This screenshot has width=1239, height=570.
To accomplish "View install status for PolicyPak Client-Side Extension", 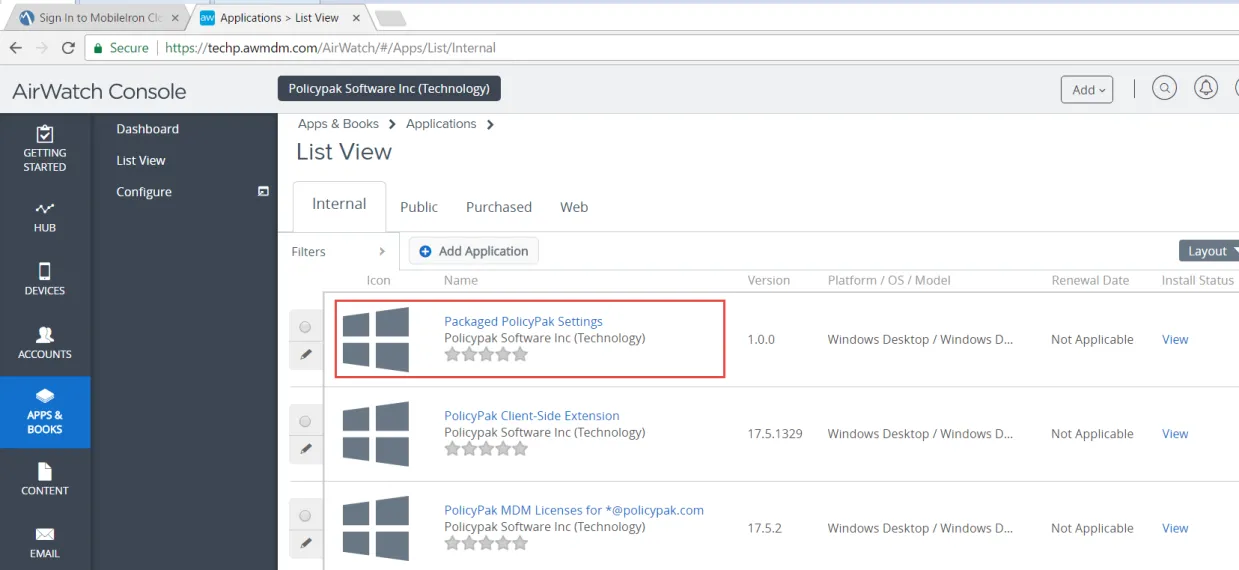I will [1175, 434].
